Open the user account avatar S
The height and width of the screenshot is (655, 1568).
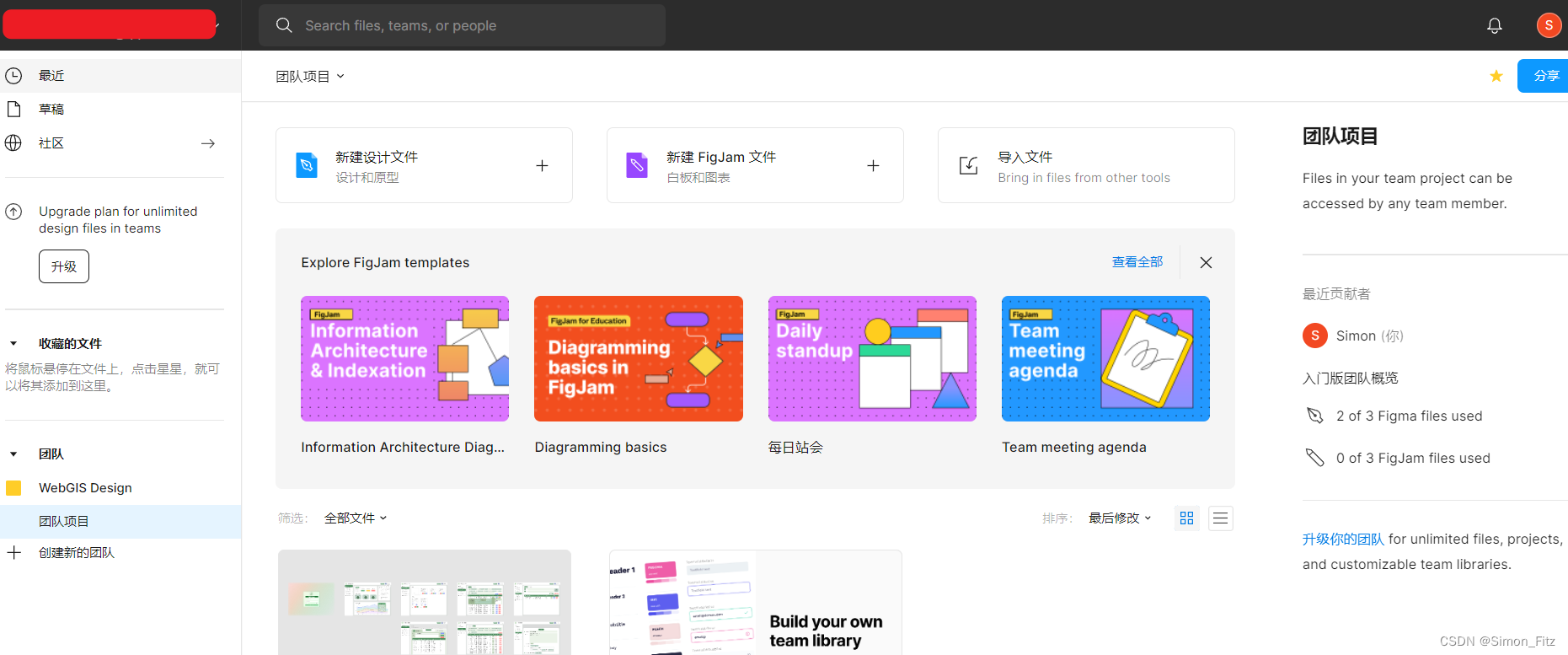point(1549,25)
